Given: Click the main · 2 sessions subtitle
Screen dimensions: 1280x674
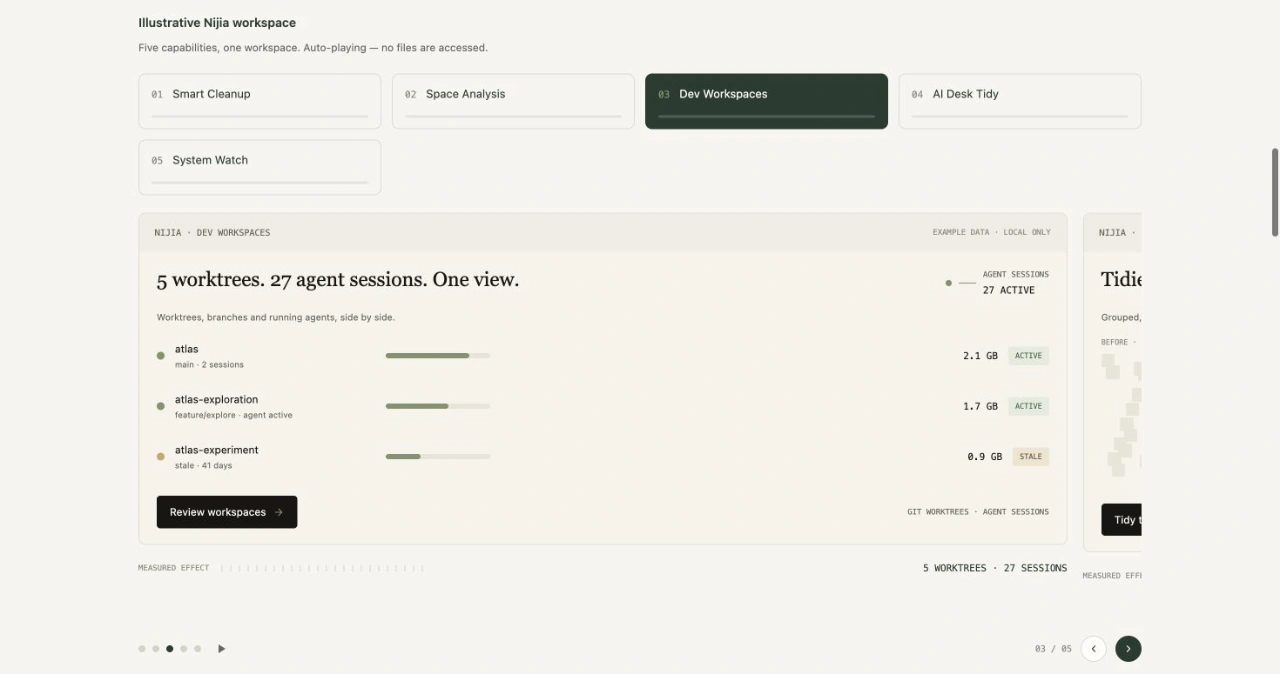Looking at the screenshot, I should tap(209, 365).
